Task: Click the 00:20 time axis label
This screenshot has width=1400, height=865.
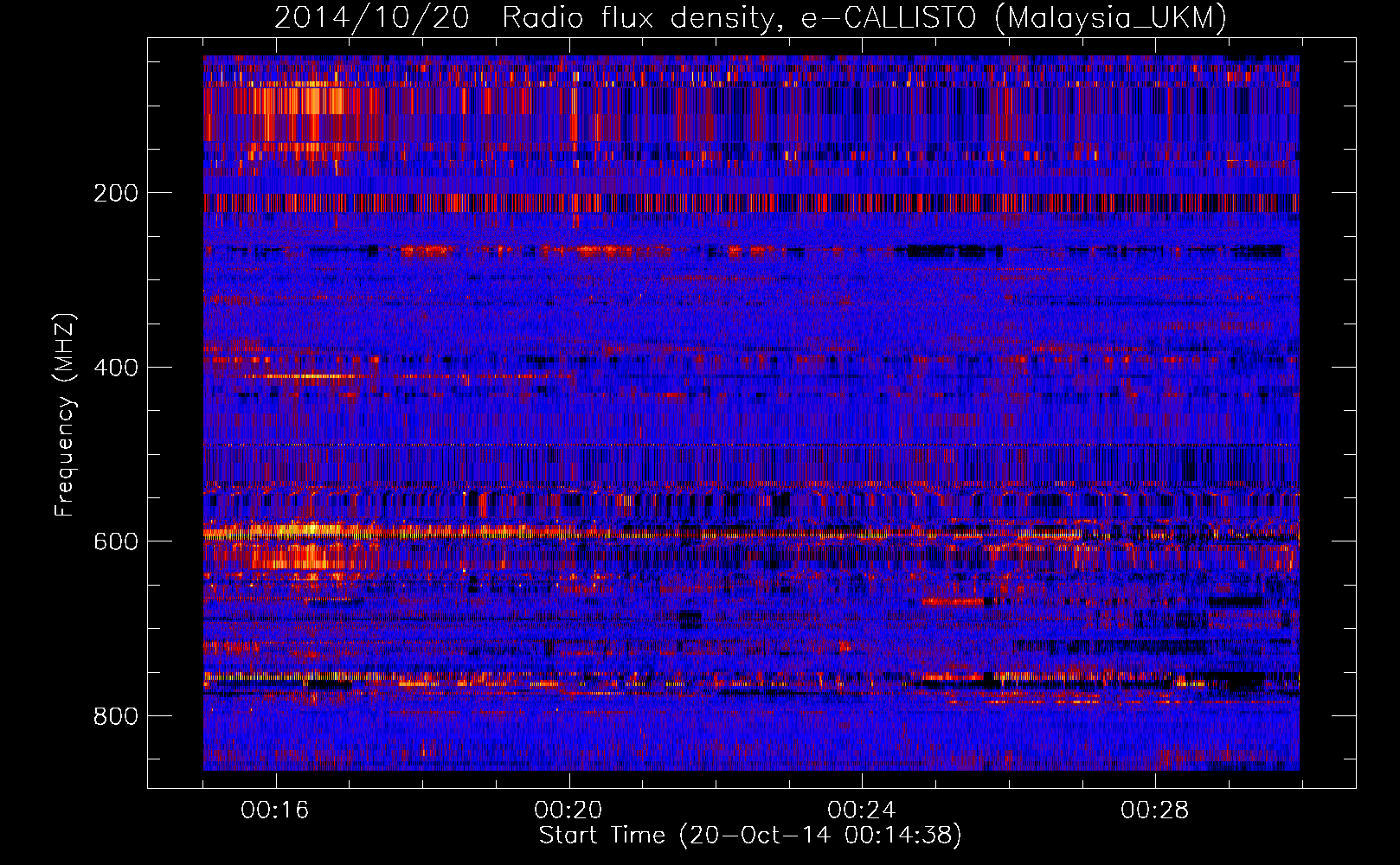Action: point(568,810)
